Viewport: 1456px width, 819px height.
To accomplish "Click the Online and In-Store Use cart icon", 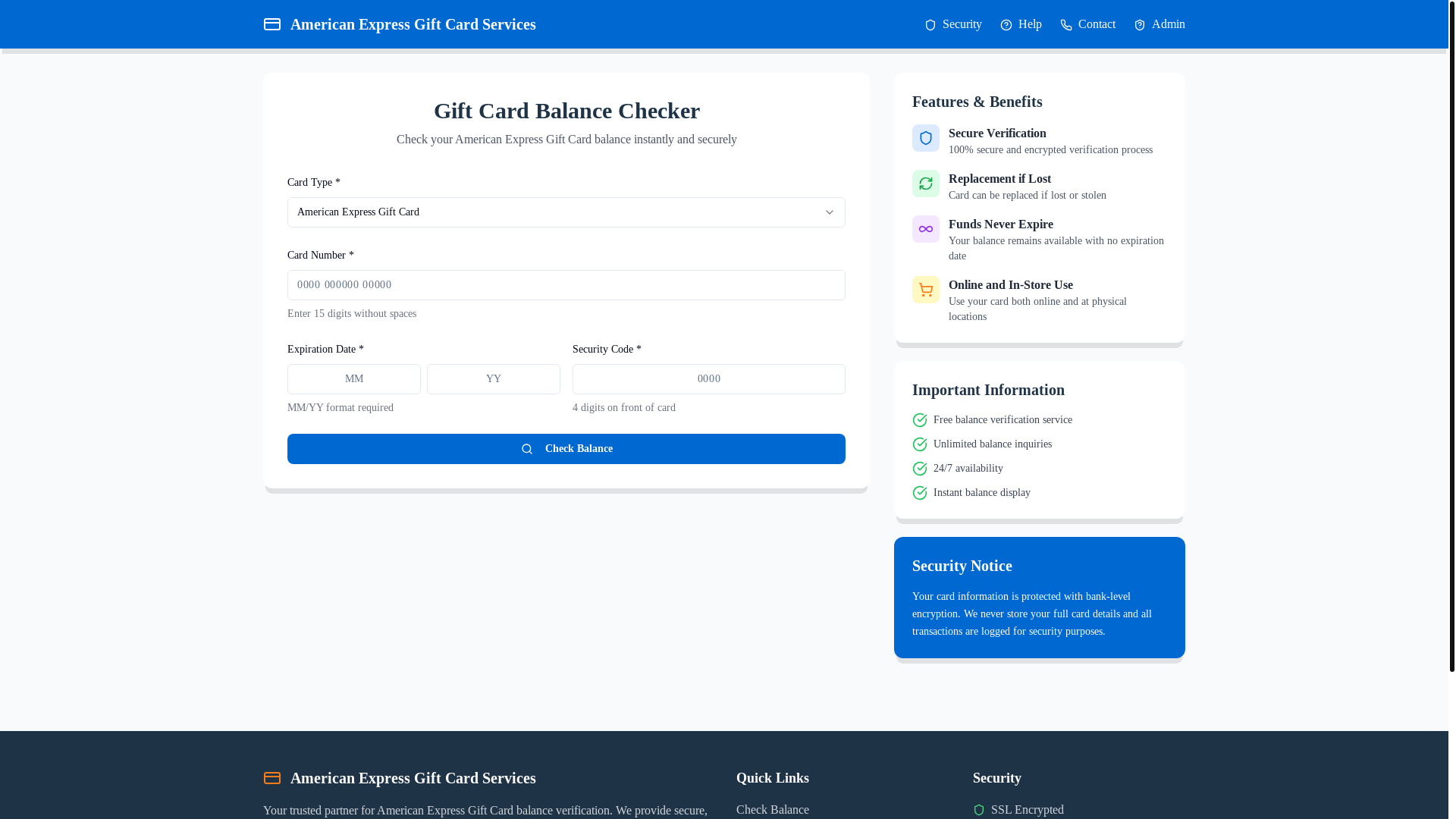I will pos(926,290).
